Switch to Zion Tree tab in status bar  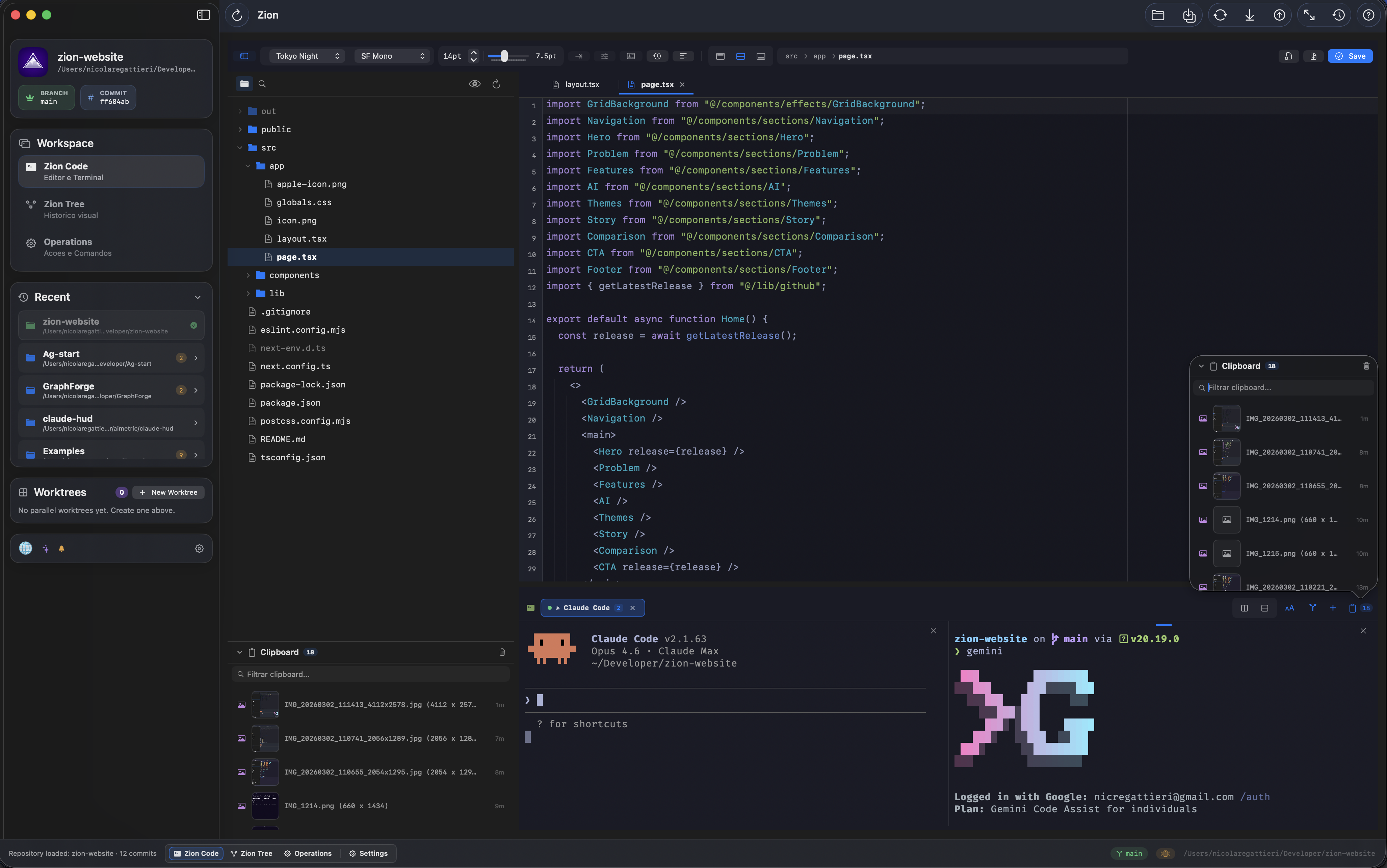click(251, 853)
